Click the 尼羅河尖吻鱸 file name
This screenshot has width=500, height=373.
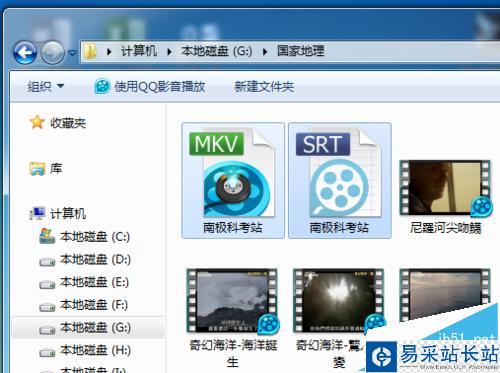(446, 228)
